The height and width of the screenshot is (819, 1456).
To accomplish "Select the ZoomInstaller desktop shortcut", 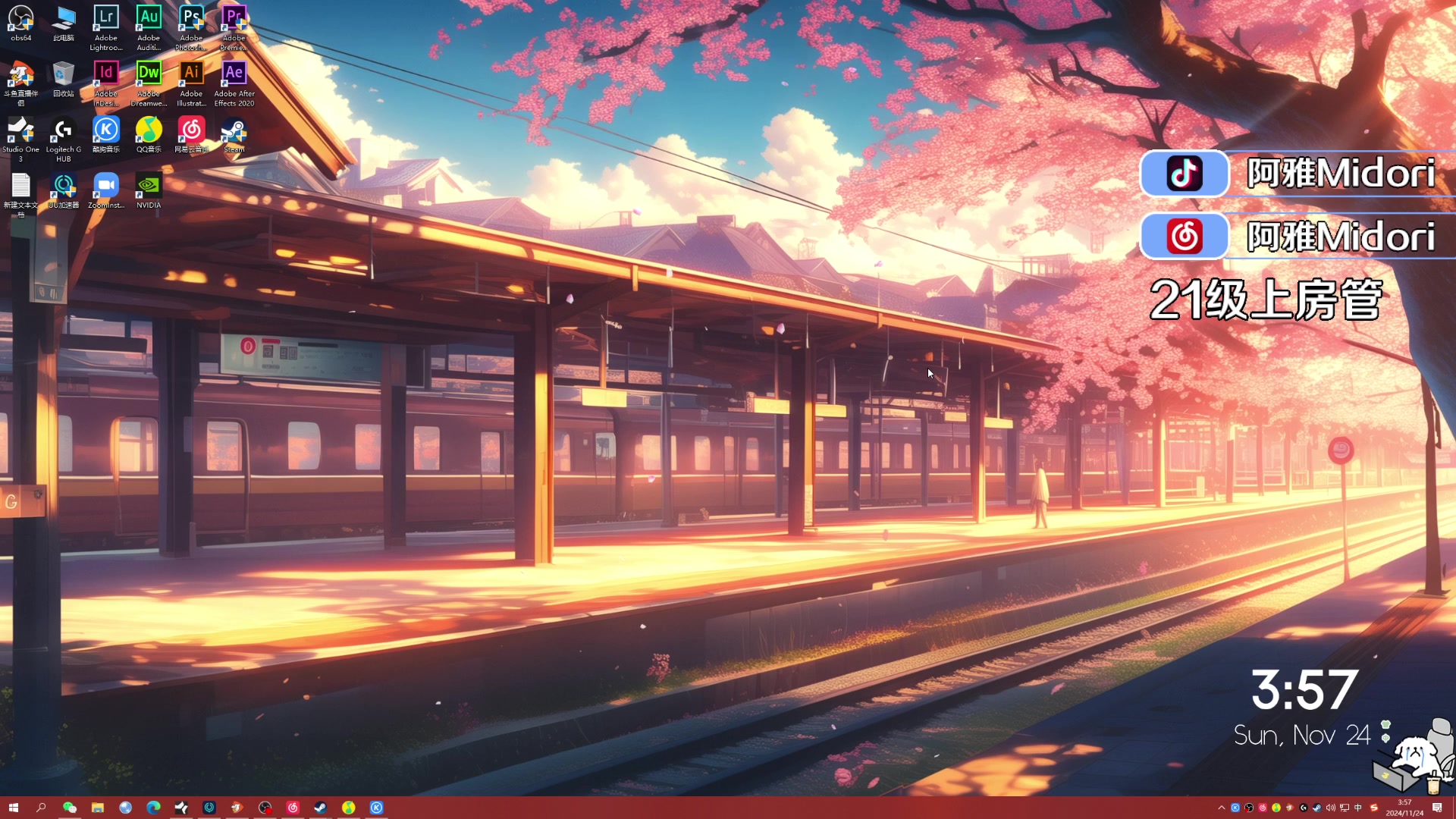I will [x=106, y=190].
